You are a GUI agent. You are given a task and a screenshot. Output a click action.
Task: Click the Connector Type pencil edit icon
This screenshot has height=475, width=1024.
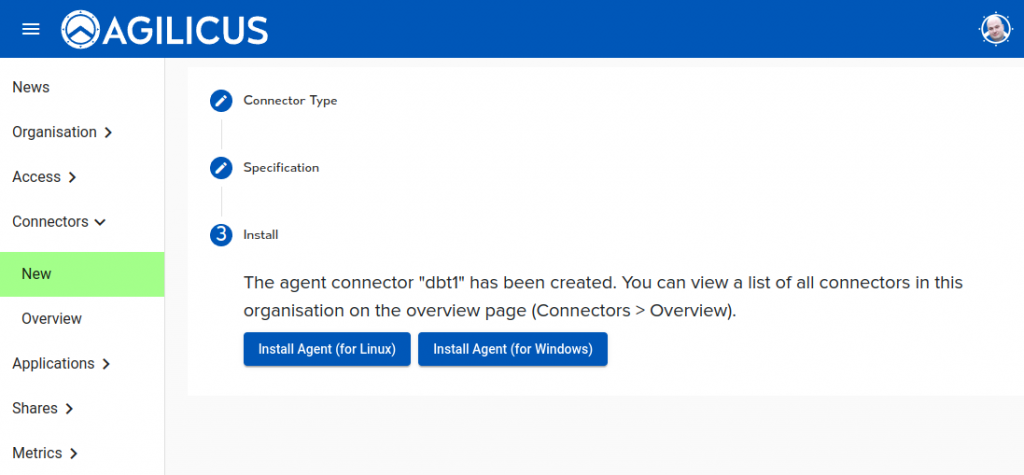(x=221, y=101)
